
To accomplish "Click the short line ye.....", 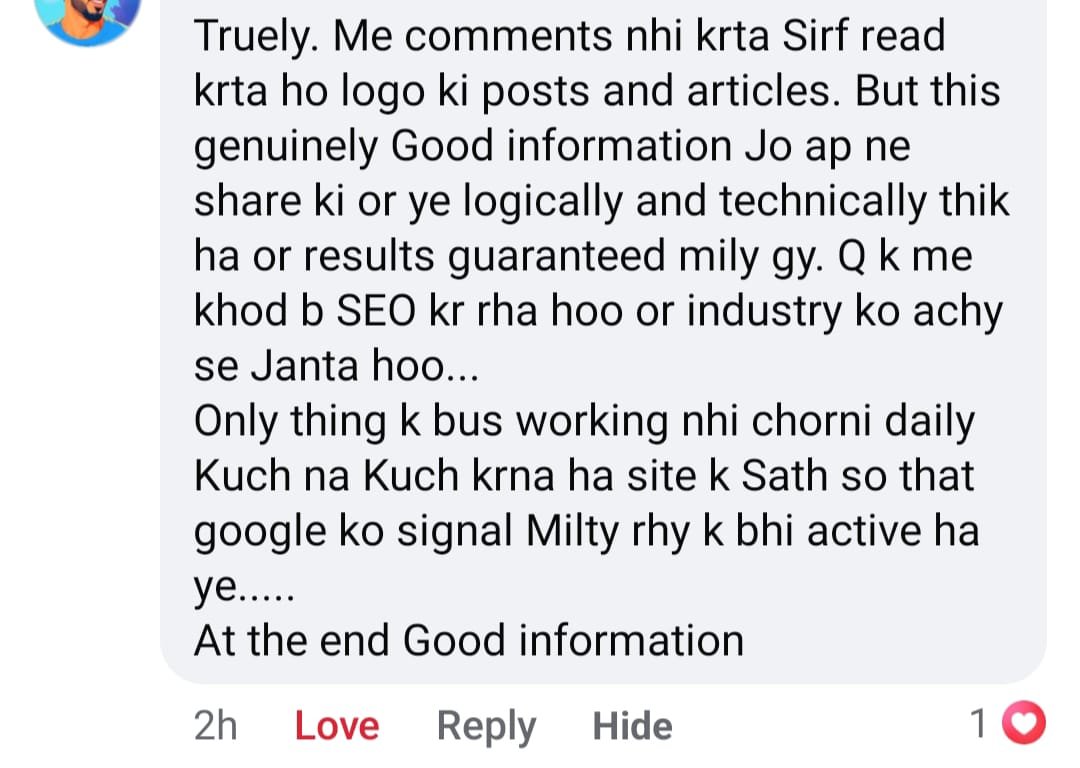I will (x=244, y=588).
